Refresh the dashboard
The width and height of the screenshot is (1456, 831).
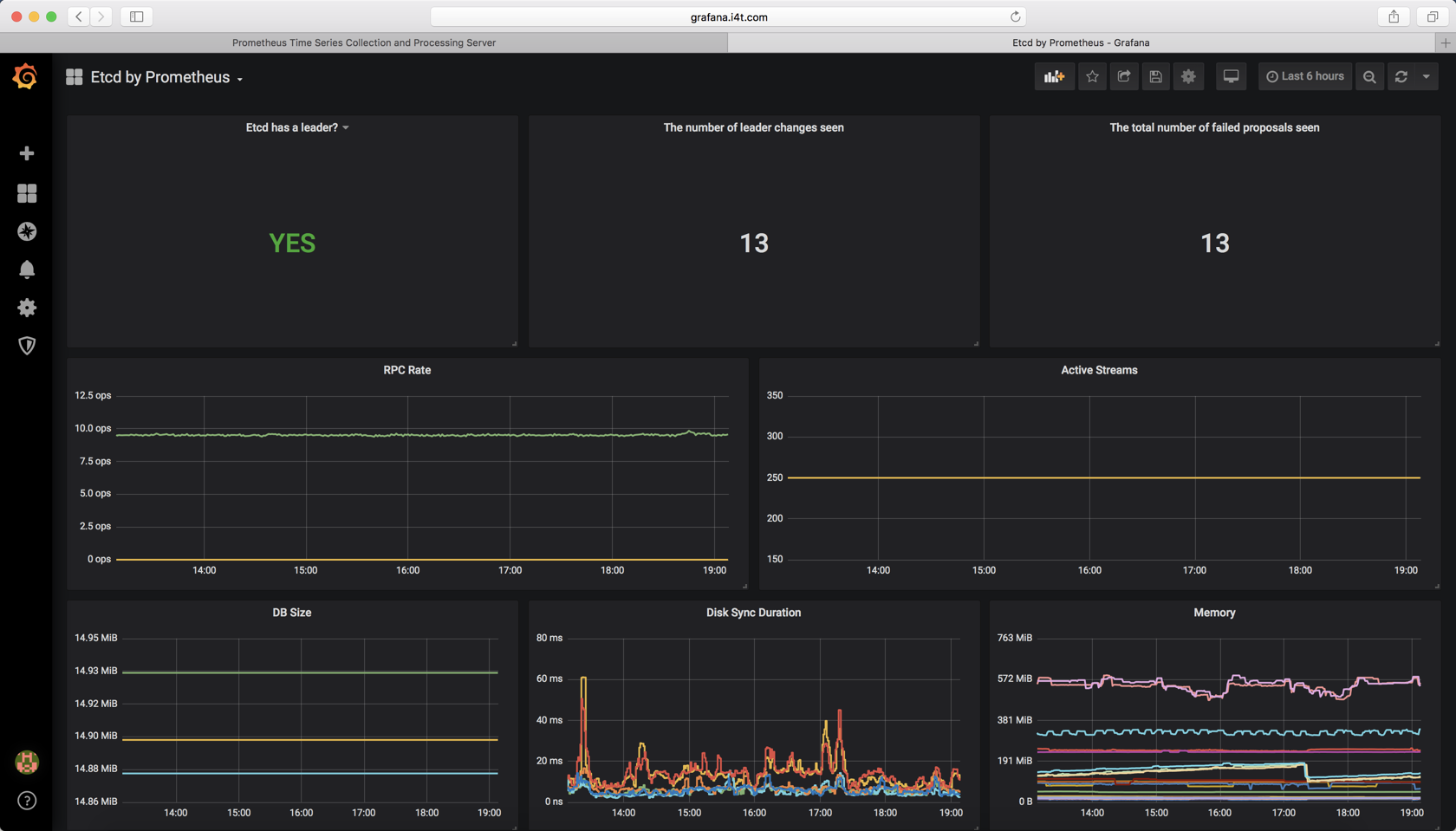1401,76
